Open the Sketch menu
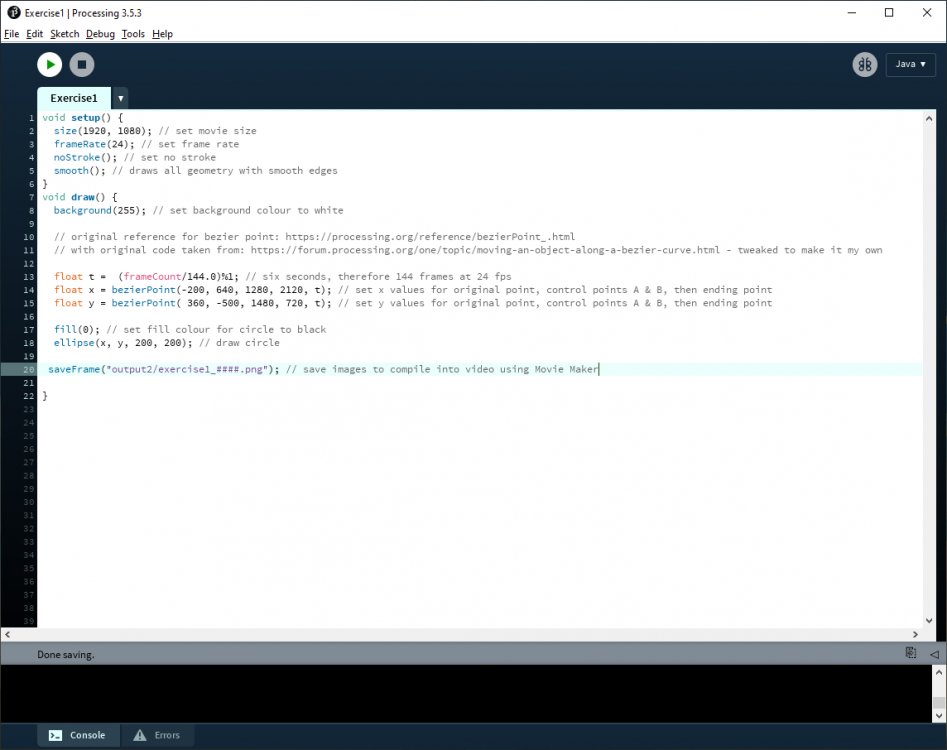 coord(65,34)
